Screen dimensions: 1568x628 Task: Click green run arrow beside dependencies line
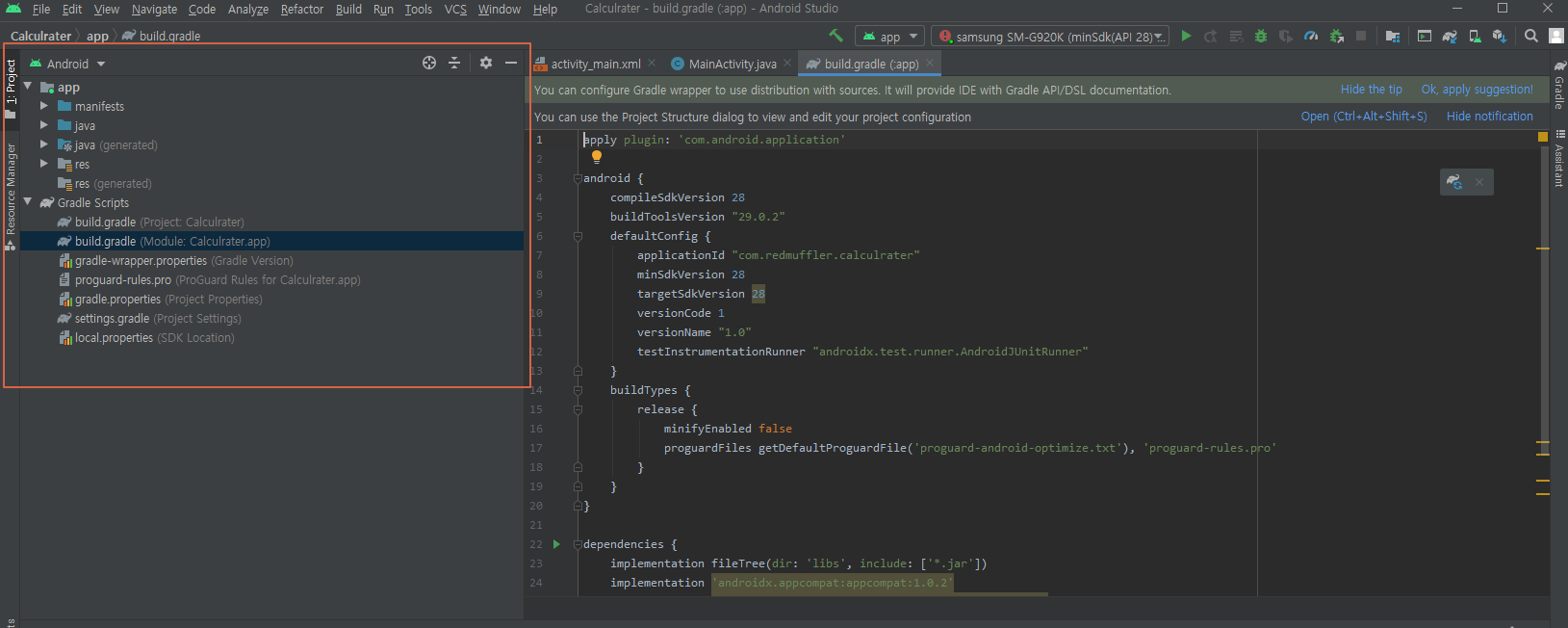(556, 544)
